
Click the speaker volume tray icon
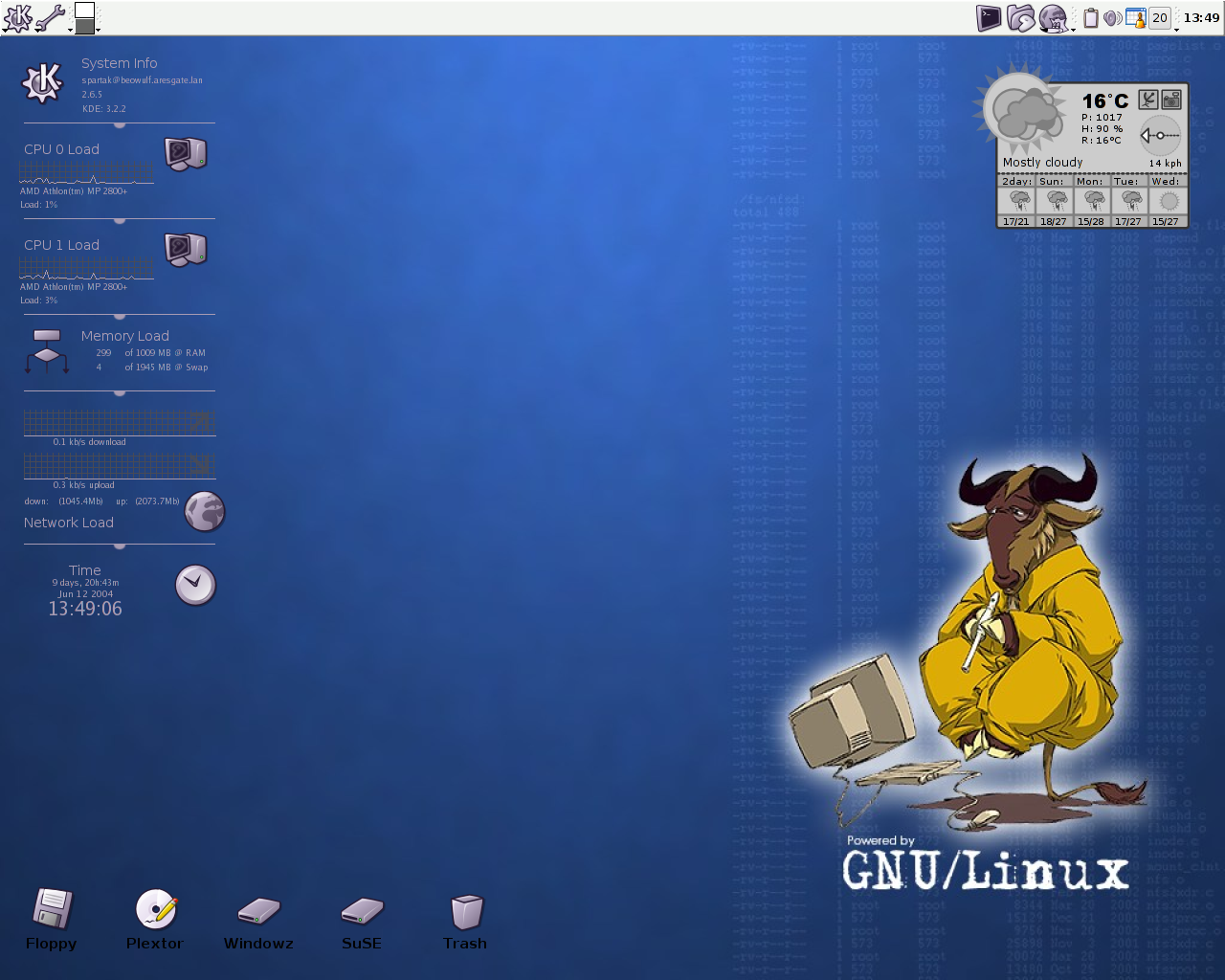(x=1112, y=17)
